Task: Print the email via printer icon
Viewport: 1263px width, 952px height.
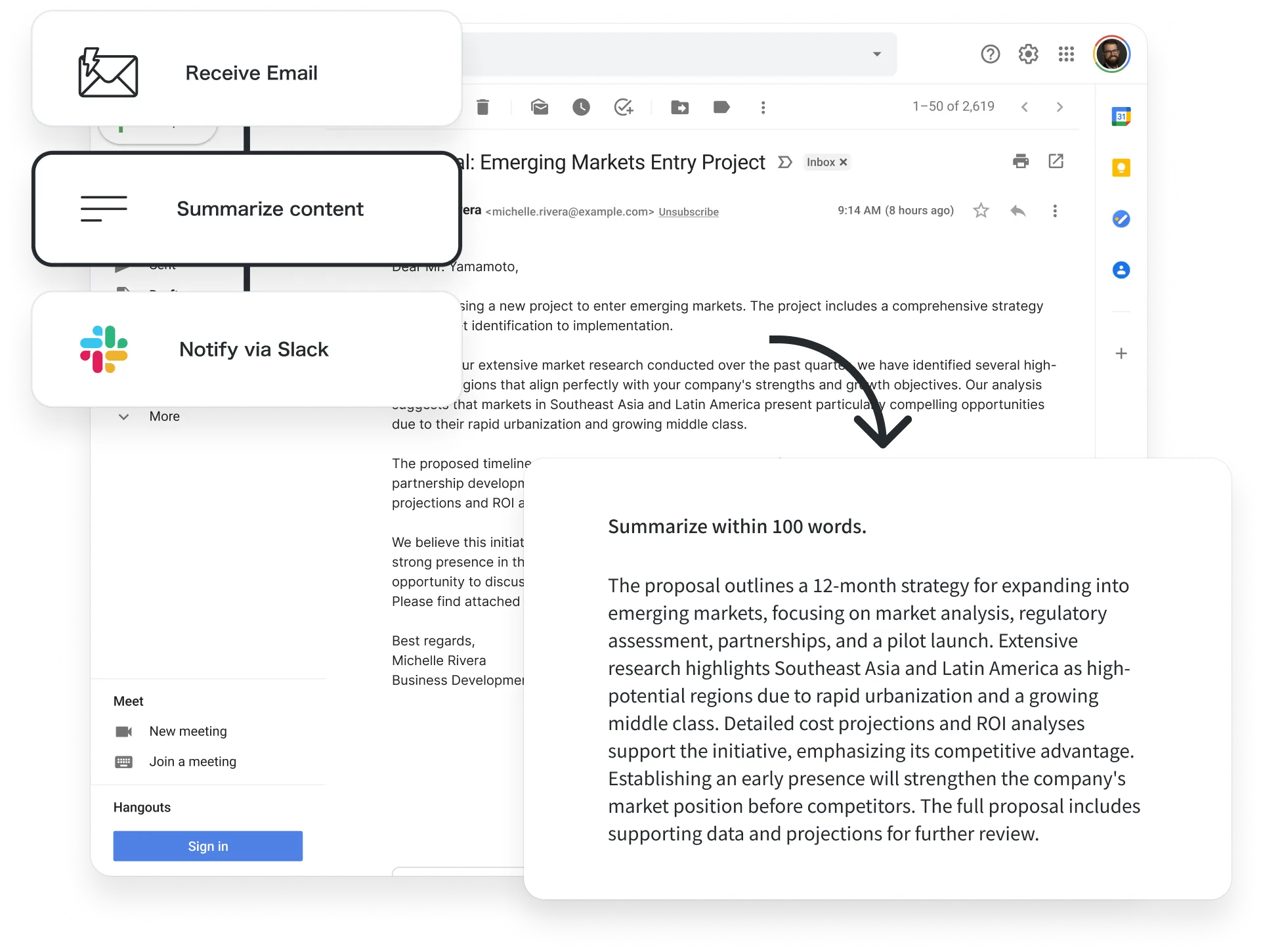Action: coord(1021,162)
